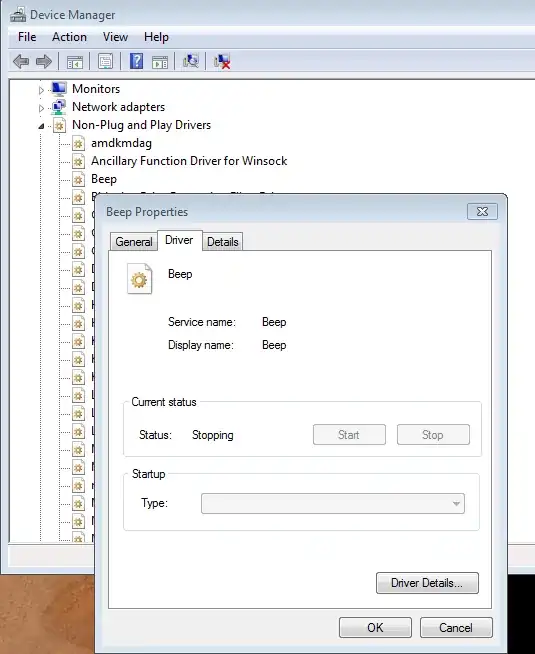Click the Device Manager title bar icon

(18, 15)
